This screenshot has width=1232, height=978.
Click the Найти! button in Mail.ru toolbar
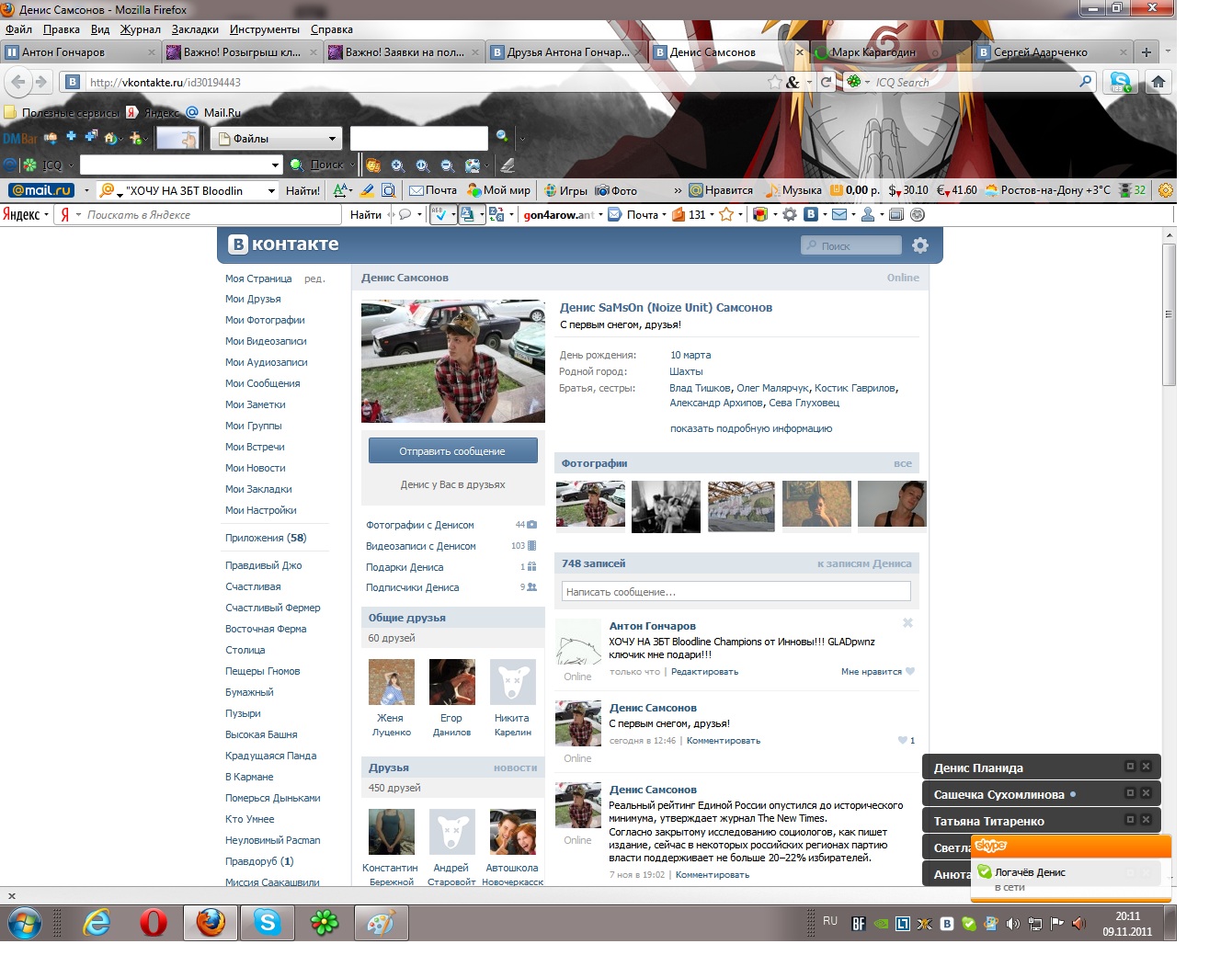(302, 190)
